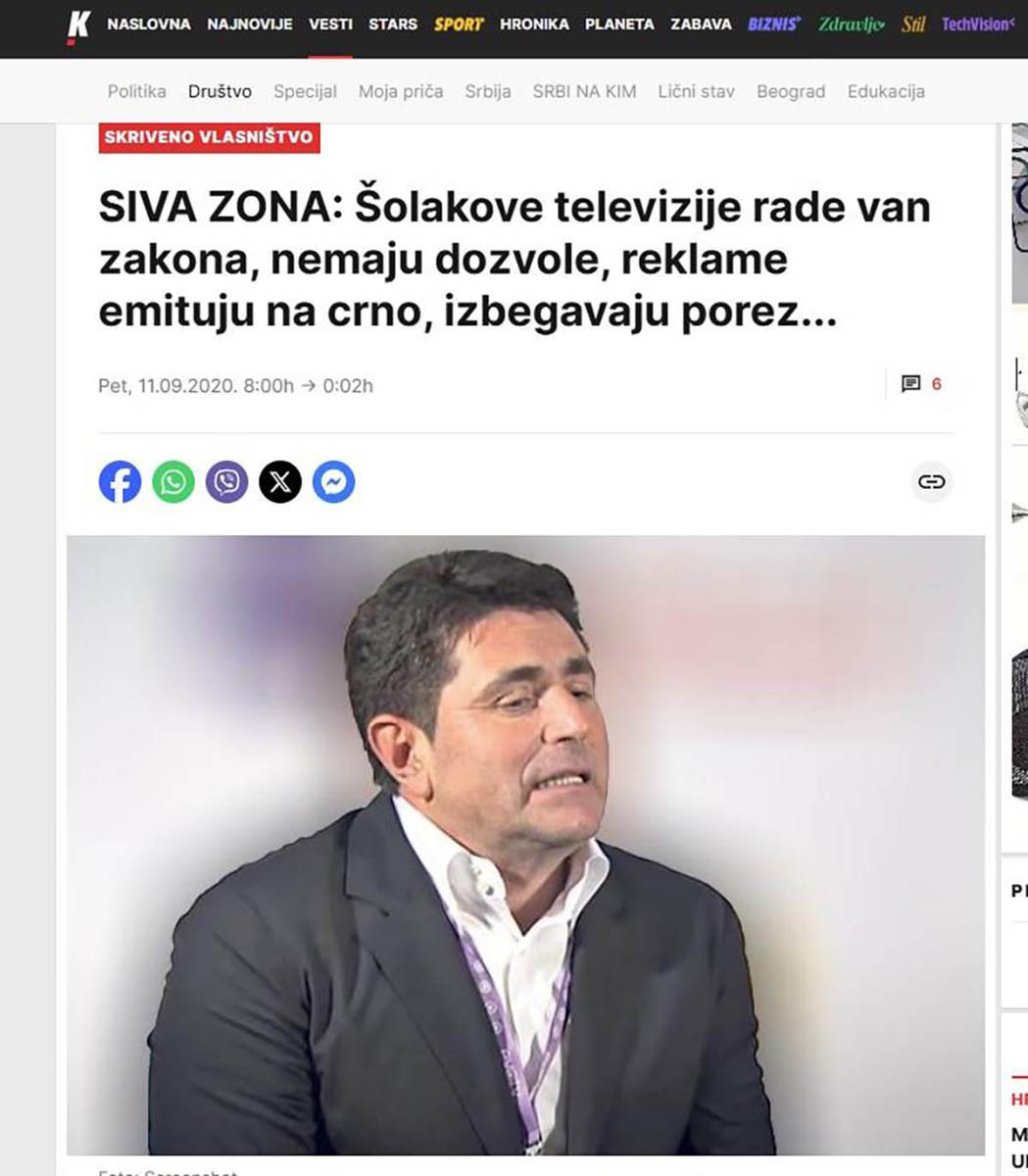This screenshot has width=1028, height=1176.
Task: Share via Messenger icon
Action: [333, 482]
